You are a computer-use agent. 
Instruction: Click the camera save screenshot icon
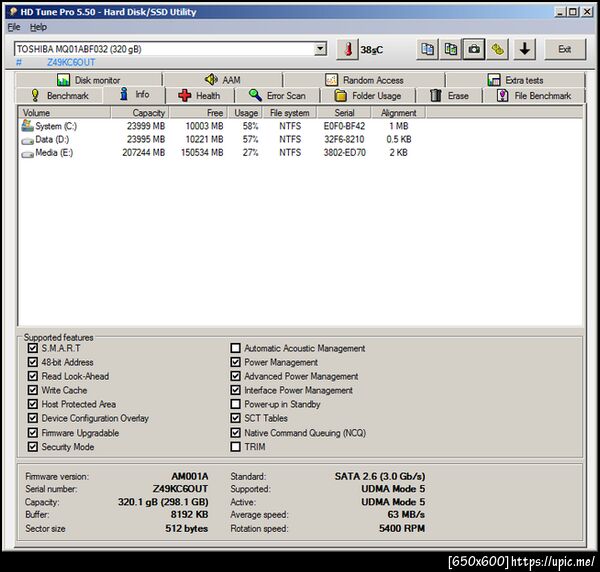[x=474, y=49]
